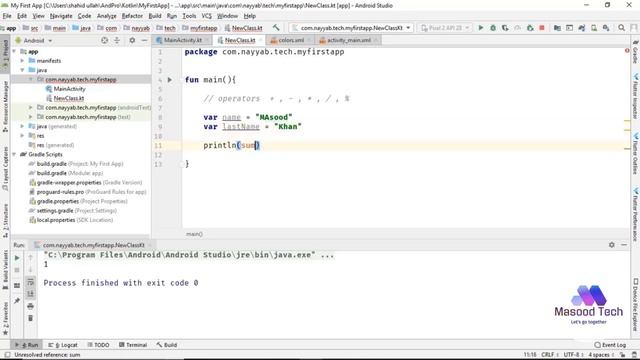640x360 pixels.
Task: Close the Run configuration tab
Action: (x=149, y=245)
